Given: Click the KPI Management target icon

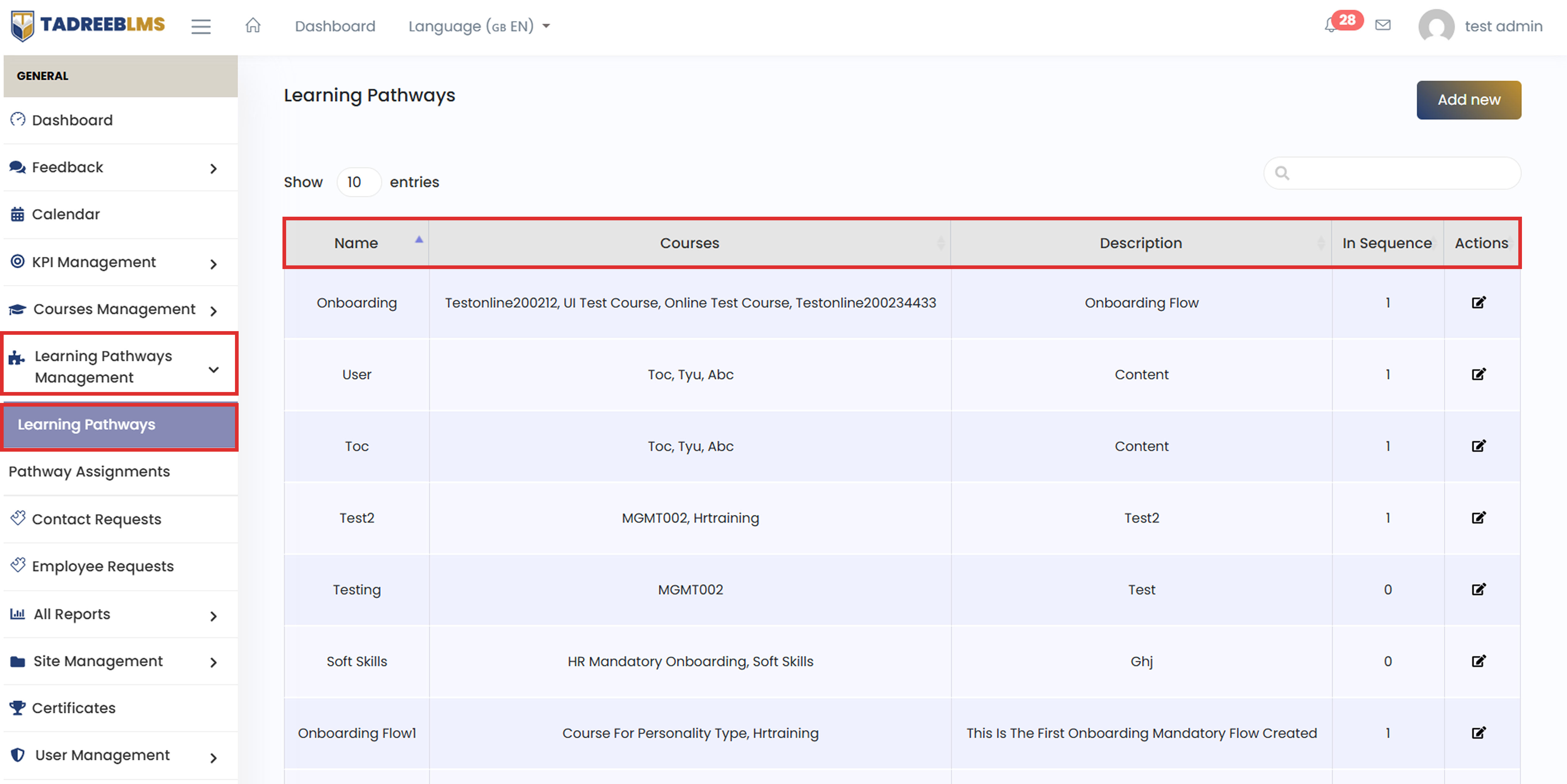Looking at the screenshot, I should click(x=18, y=261).
